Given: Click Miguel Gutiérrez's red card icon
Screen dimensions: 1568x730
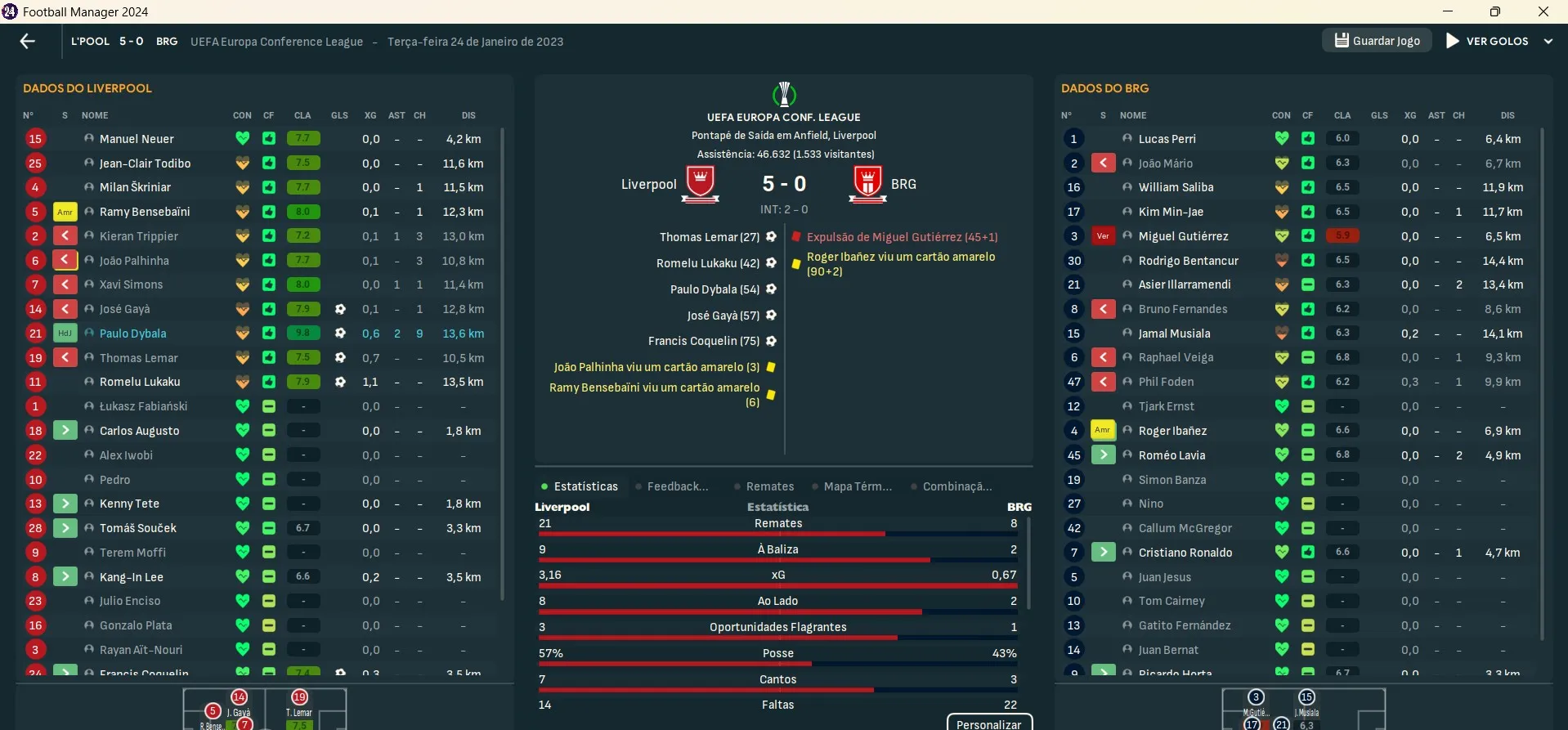Looking at the screenshot, I should (1103, 235).
